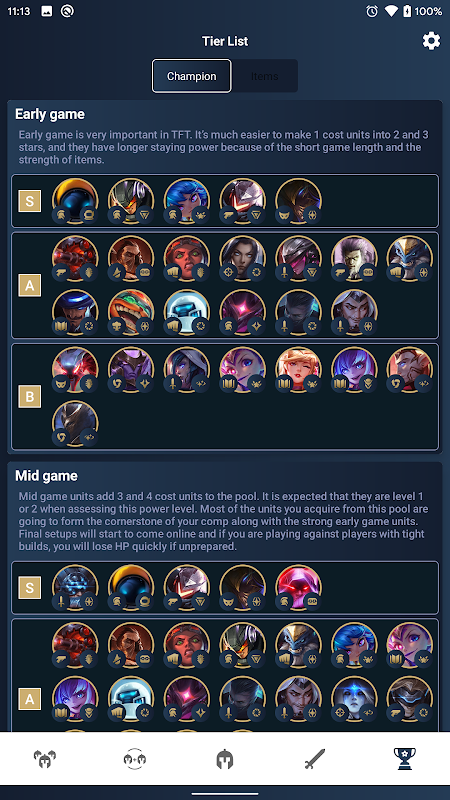This screenshot has width=450, height=800.
Task: Tap the Early game B tier badge
Action: (30, 396)
